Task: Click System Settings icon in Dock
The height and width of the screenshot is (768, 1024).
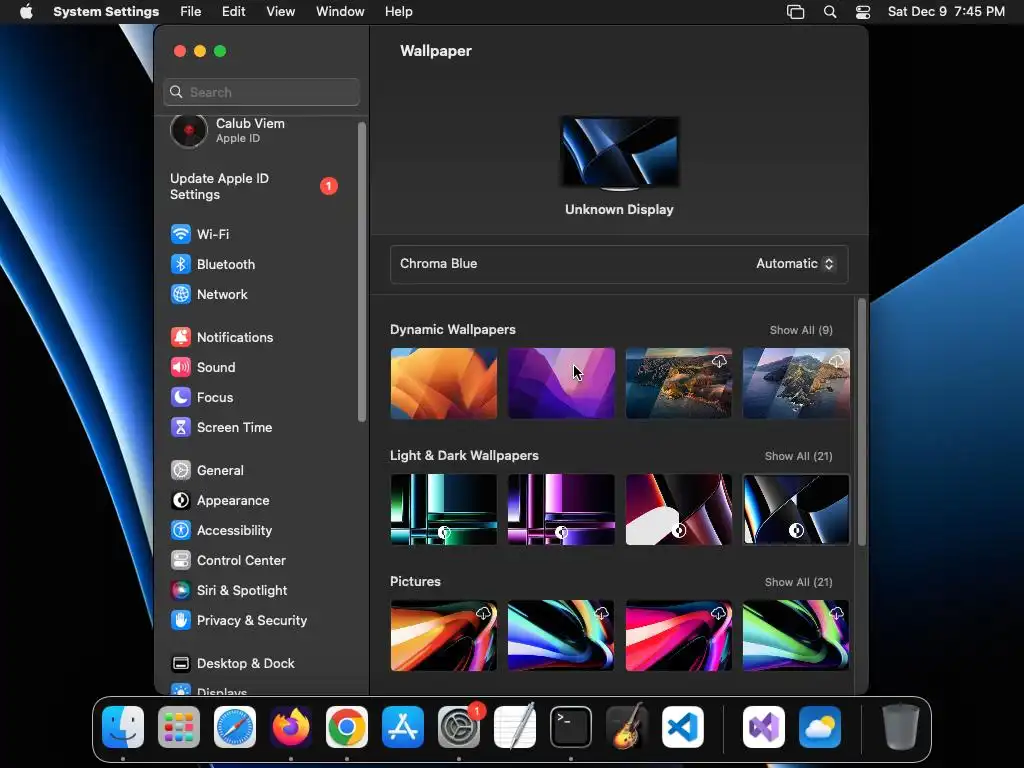Action: pos(459,727)
